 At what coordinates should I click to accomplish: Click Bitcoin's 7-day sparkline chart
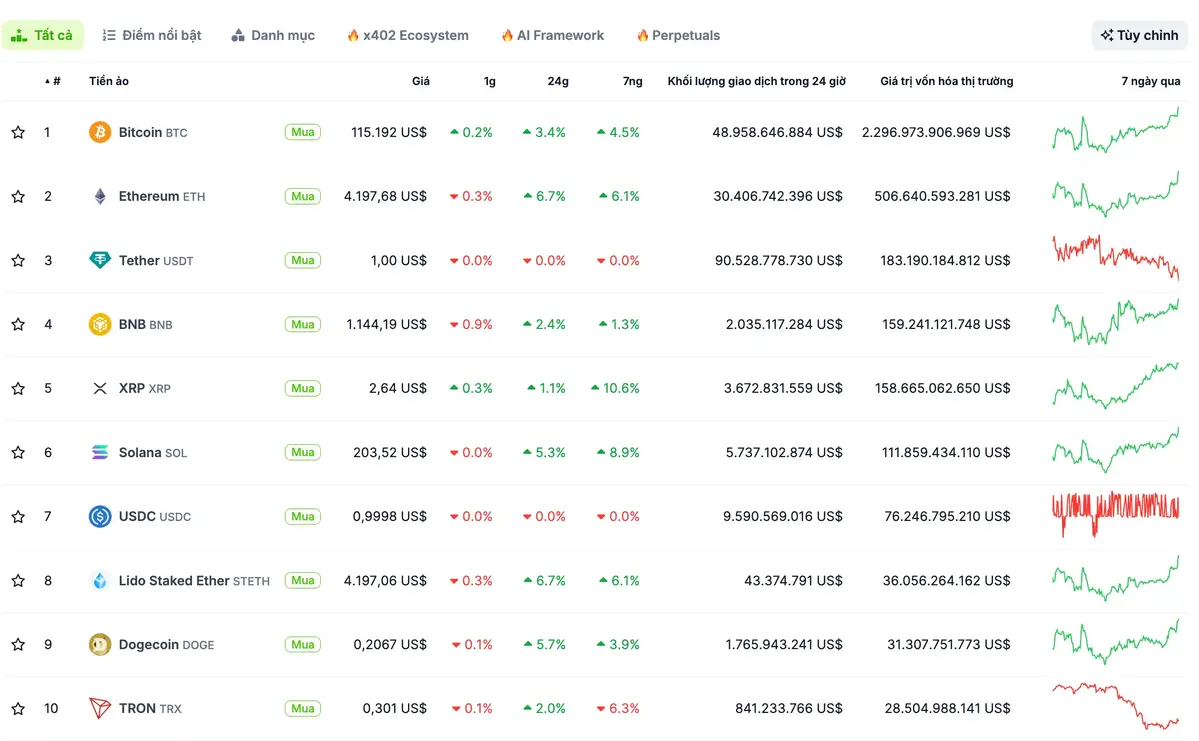pyautogui.click(x=1114, y=131)
